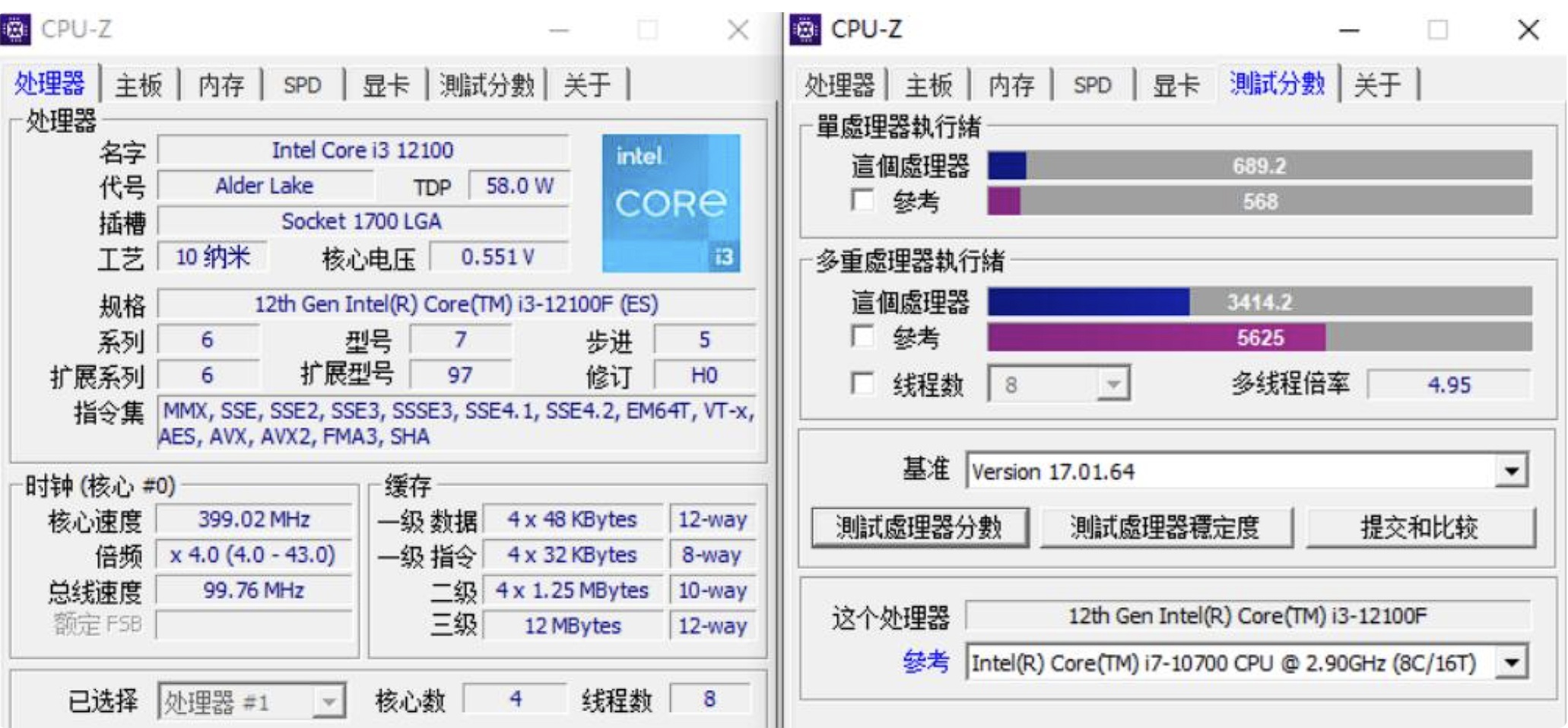Minimize the right CPU-Z window
Screen dimensions: 1568x728
(1349, 30)
